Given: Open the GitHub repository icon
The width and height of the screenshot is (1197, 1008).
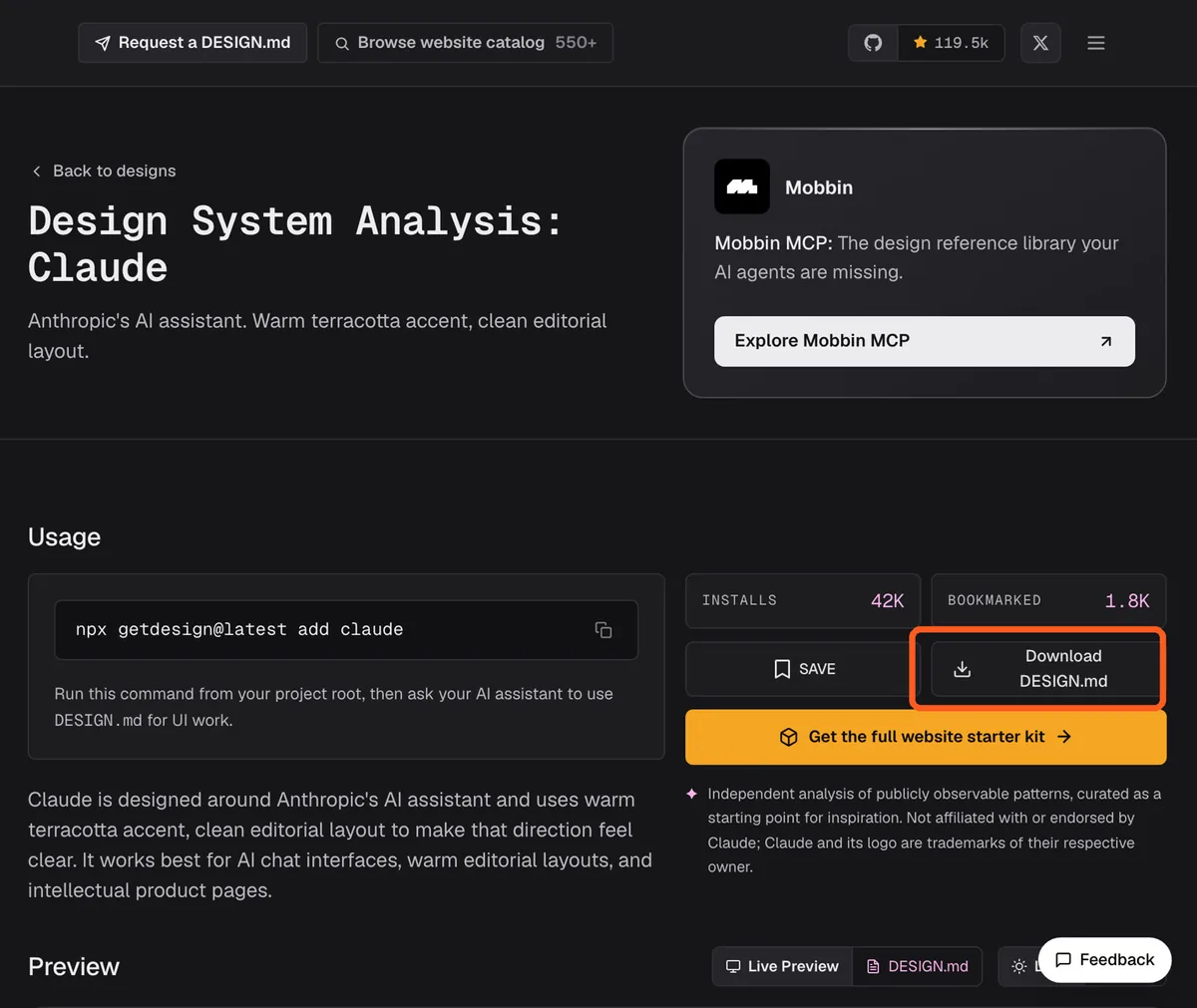Looking at the screenshot, I should 873,43.
